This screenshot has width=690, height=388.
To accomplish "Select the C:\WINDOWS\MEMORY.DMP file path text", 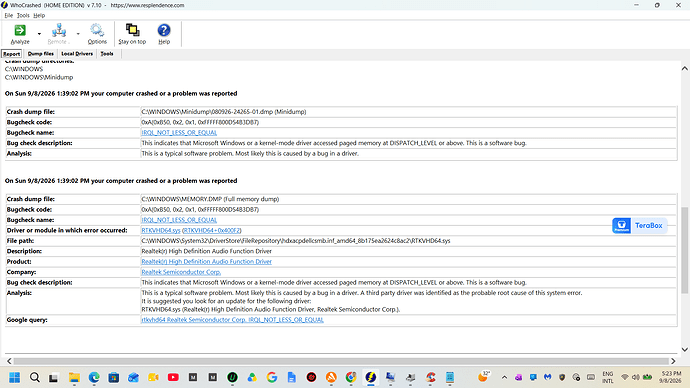I will click(210, 199).
